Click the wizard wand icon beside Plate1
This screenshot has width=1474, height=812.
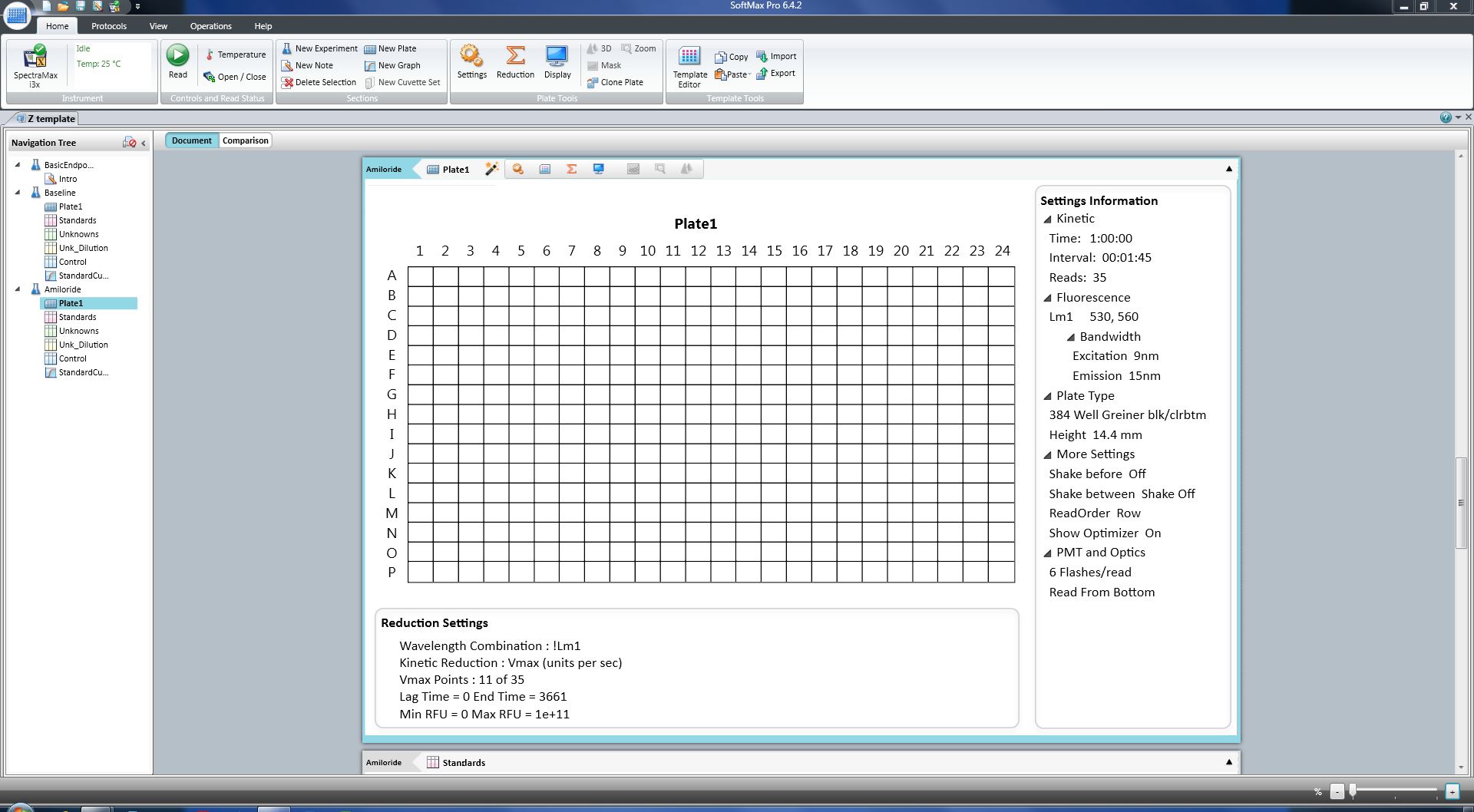point(491,169)
